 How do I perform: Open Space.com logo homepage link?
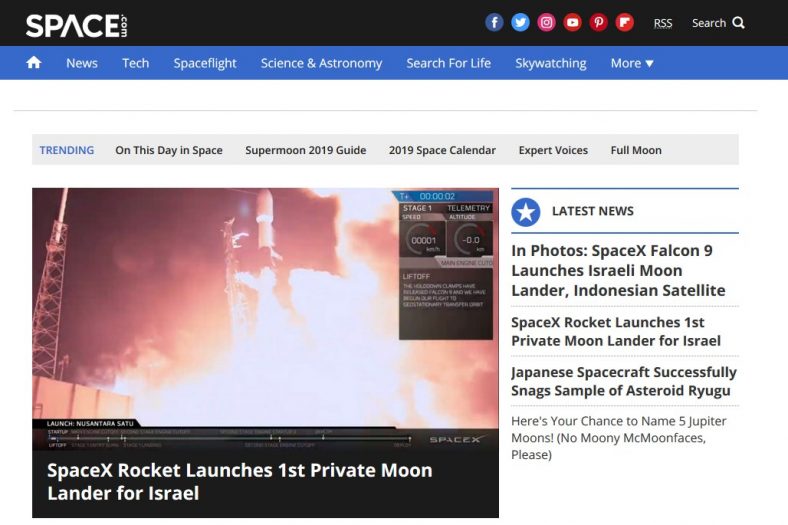(x=76, y=26)
